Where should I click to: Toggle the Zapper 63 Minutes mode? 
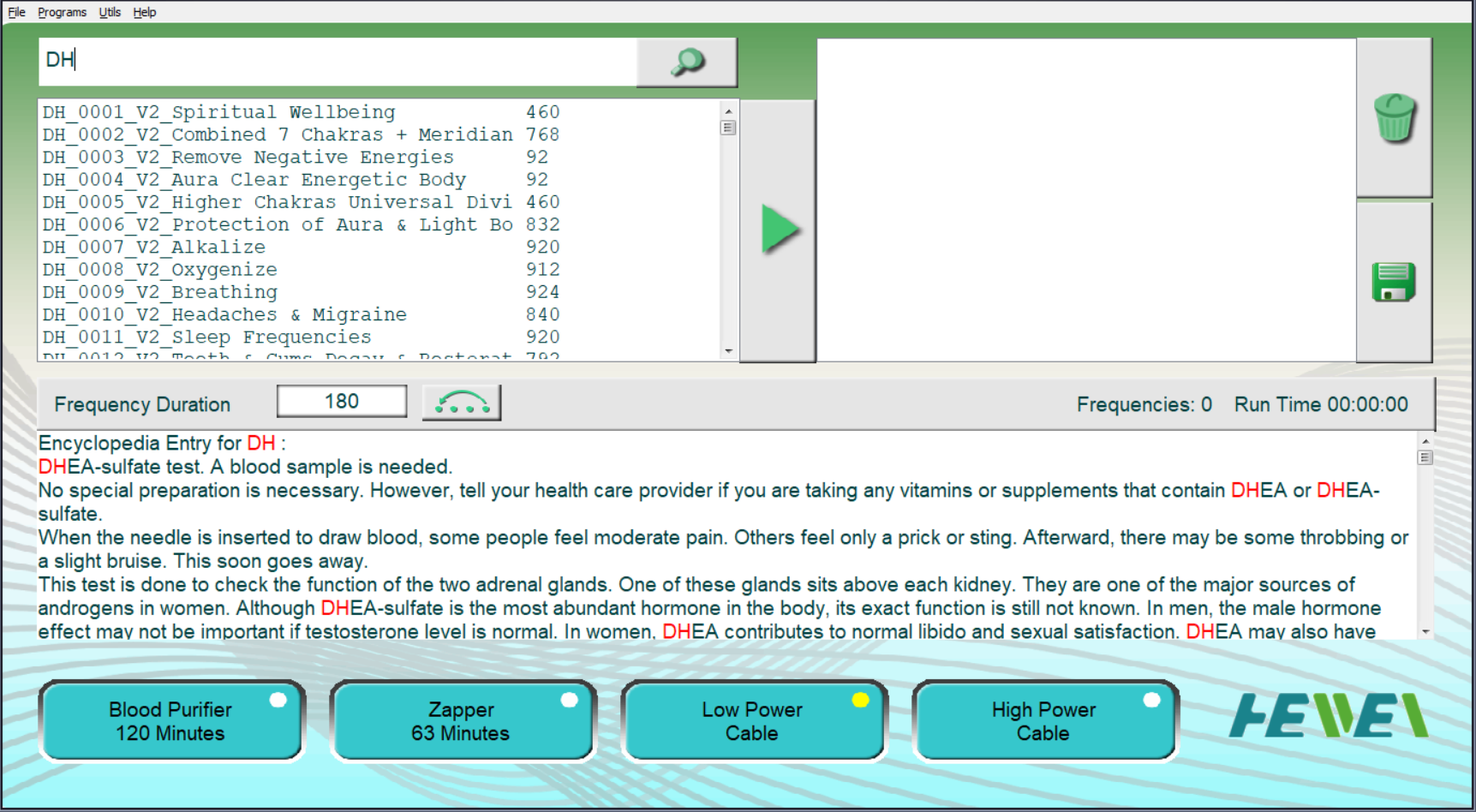point(462,721)
